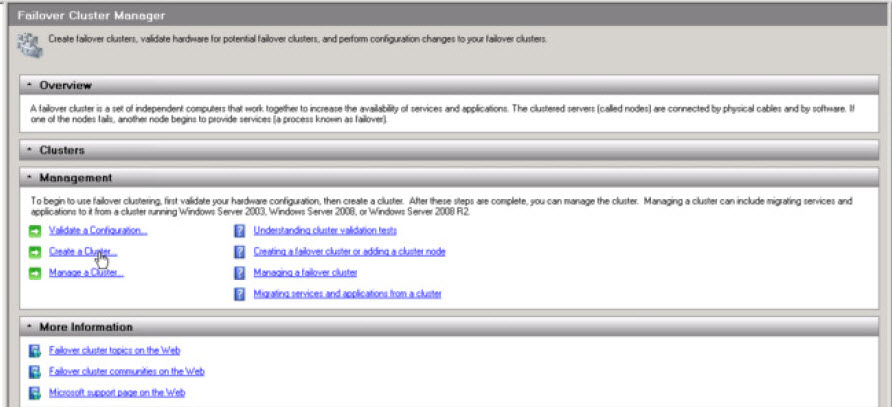892x407 pixels.
Task: Click green arrow icon beside Create a Cluster
Action: (35, 252)
